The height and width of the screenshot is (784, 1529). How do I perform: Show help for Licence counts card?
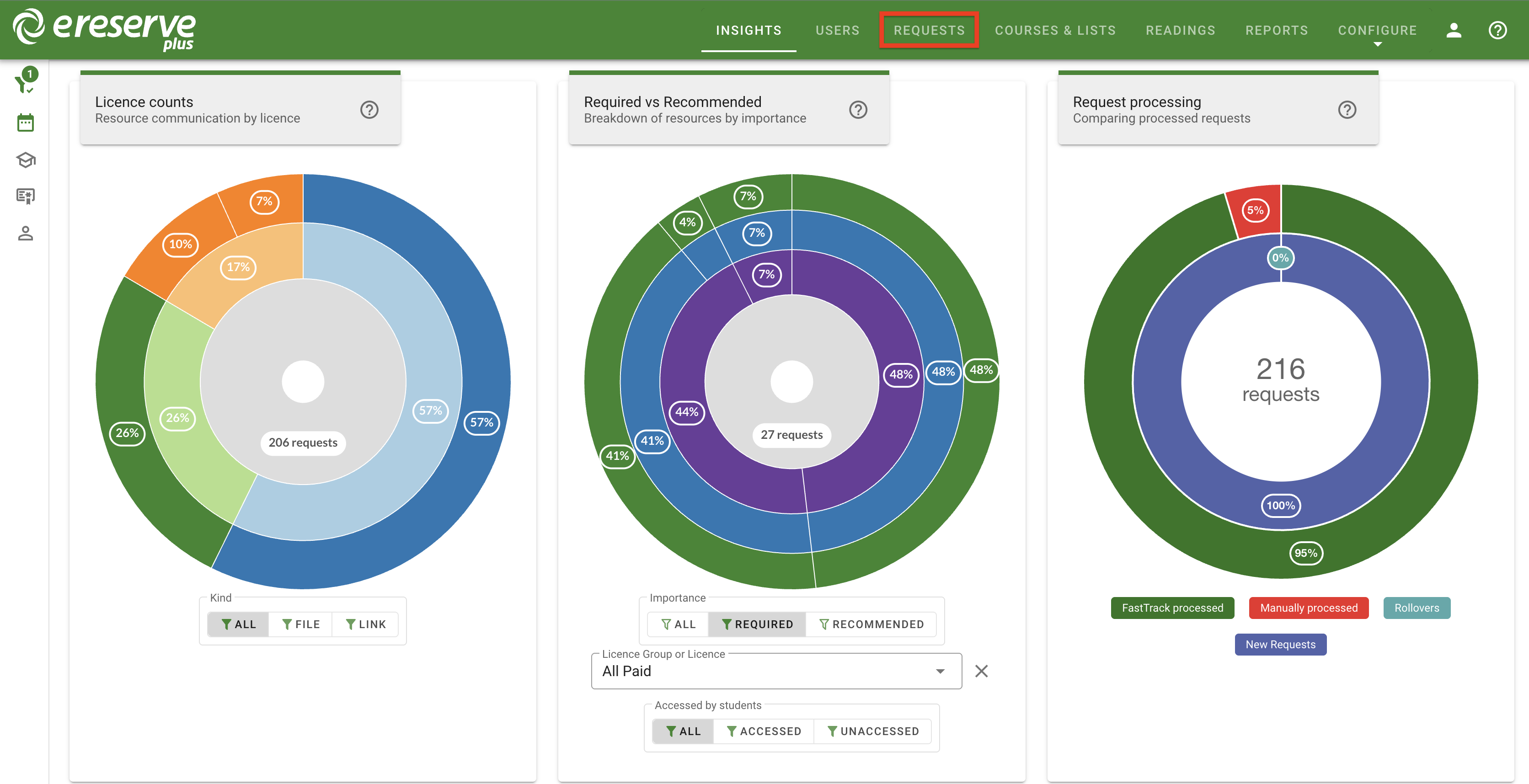coord(369,110)
